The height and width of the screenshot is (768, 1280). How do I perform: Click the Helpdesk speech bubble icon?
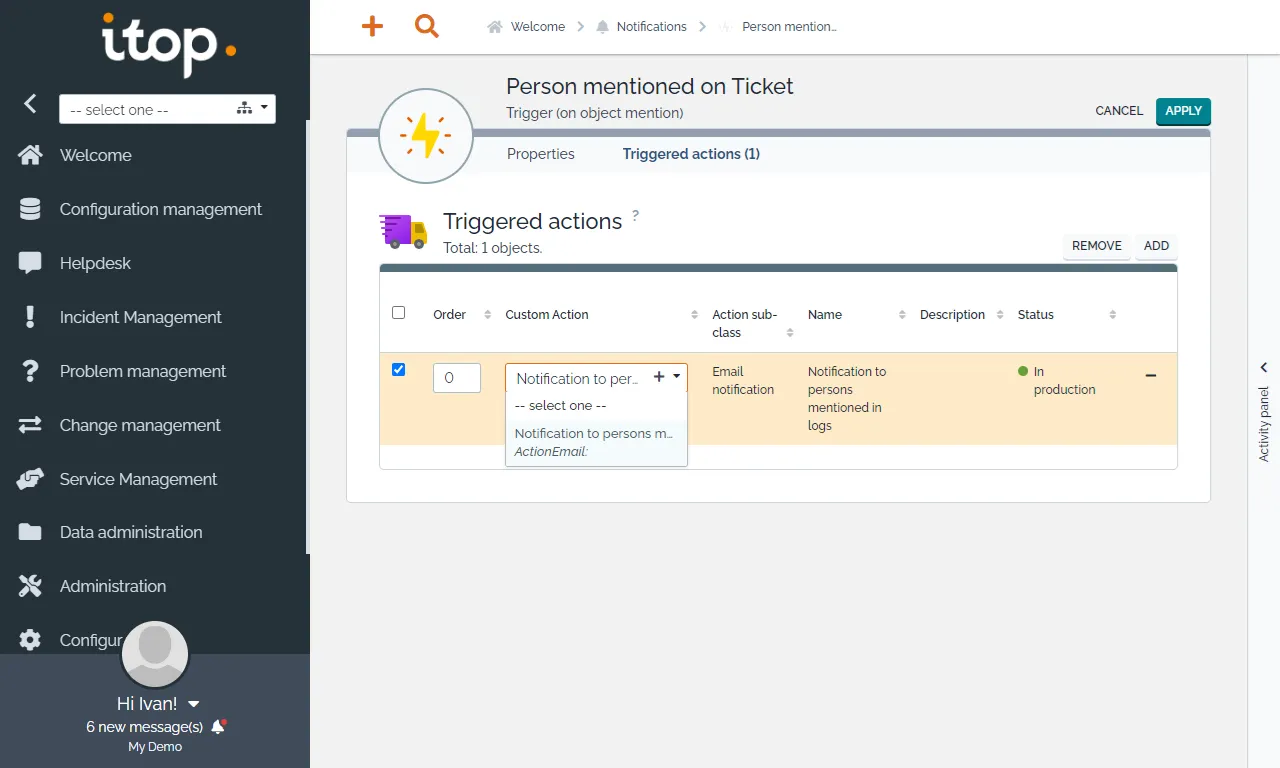30,263
